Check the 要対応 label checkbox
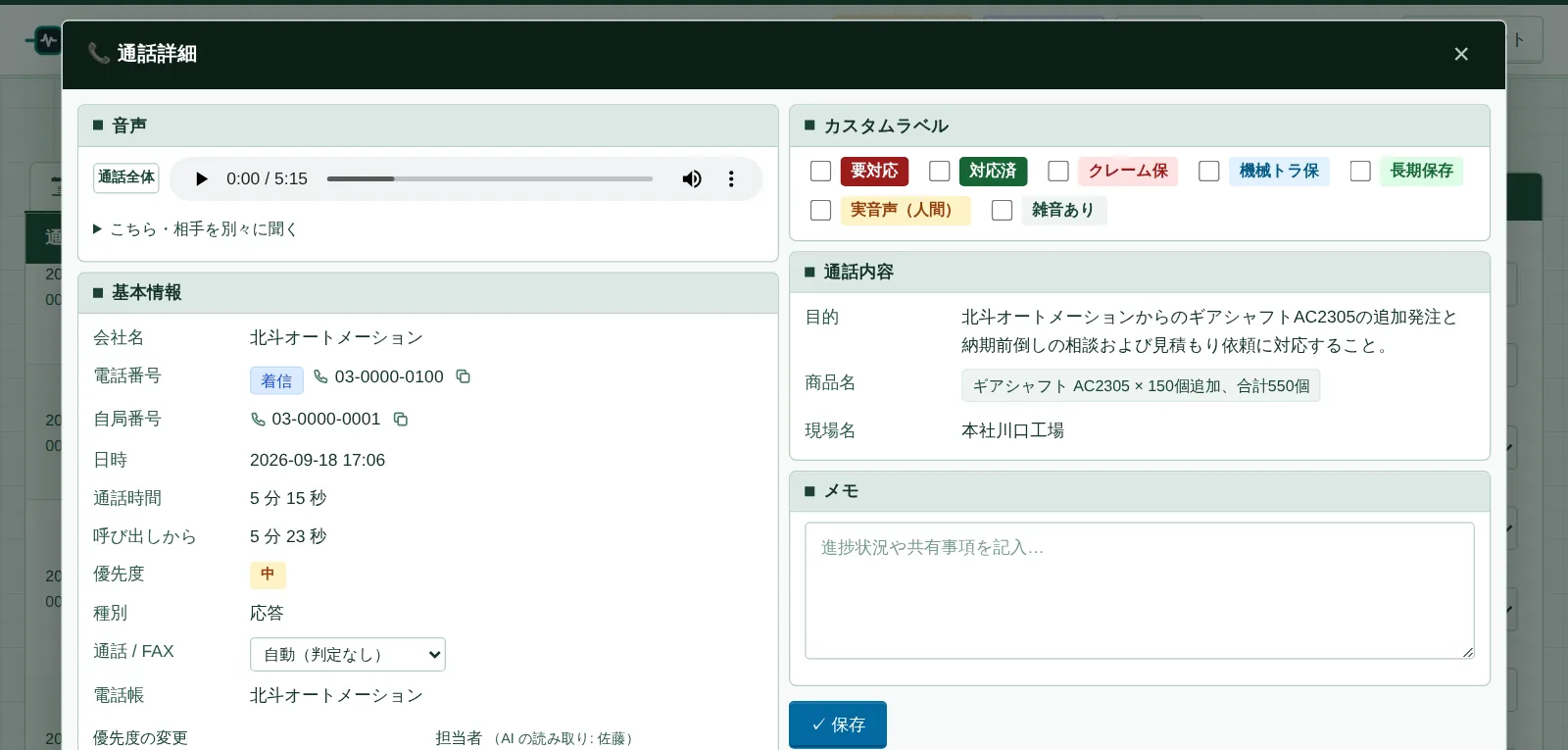Image resolution: width=1568 pixels, height=750 pixels. tap(821, 171)
